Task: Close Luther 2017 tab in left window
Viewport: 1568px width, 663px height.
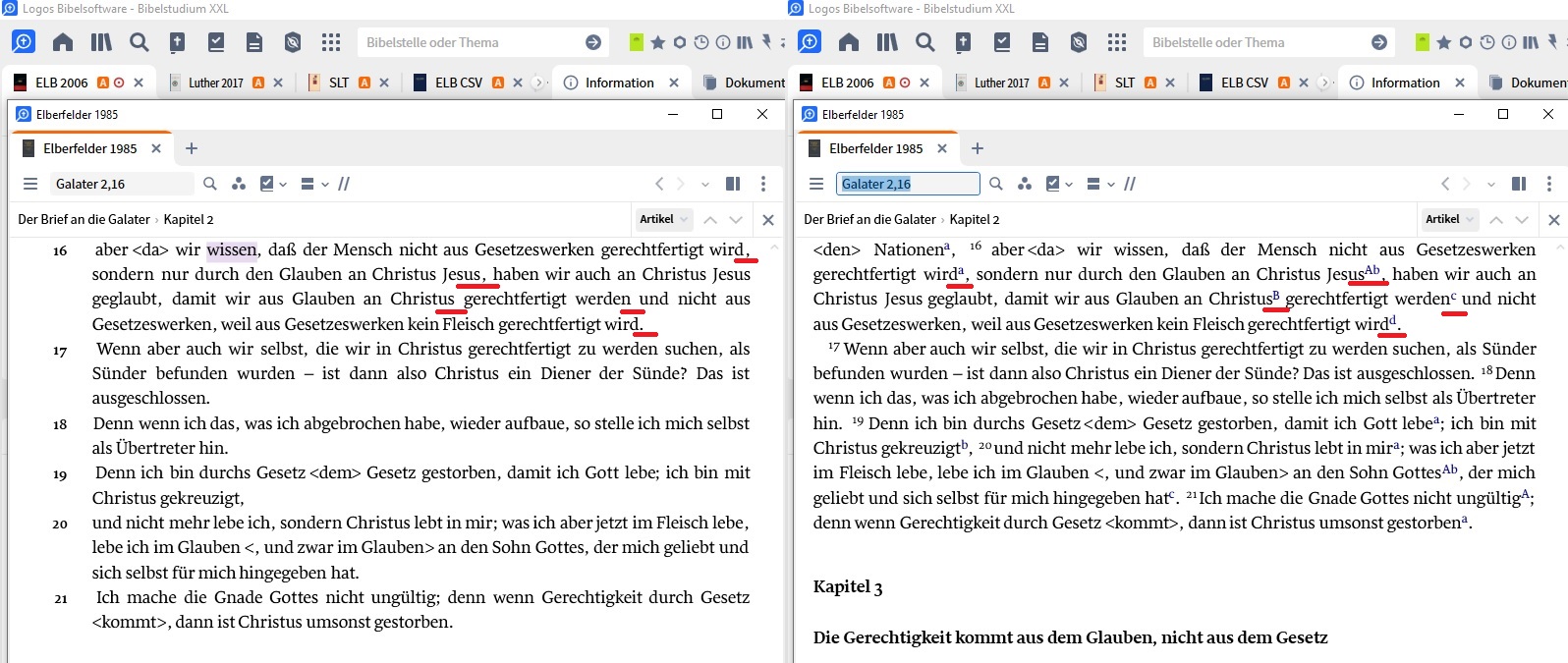Action: (x=278, y=83)
